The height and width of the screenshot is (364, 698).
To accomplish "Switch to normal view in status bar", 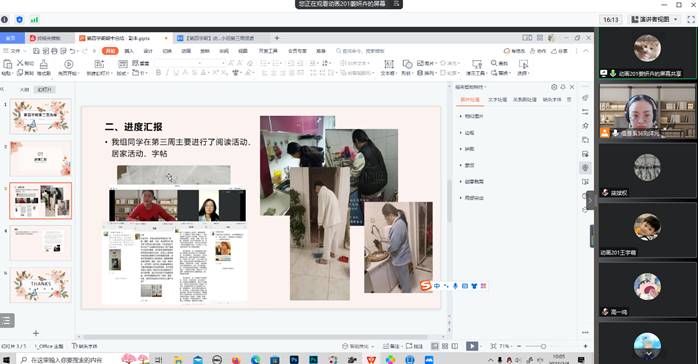I will coord(435,346).
